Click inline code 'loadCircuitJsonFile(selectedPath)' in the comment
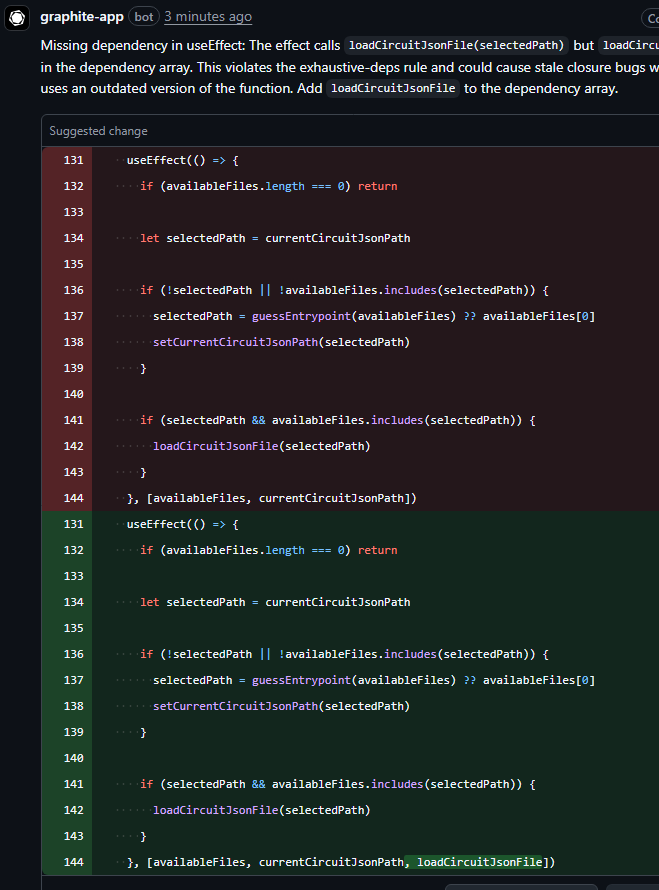This screenshot has width=659, height=890. point(456,45)
